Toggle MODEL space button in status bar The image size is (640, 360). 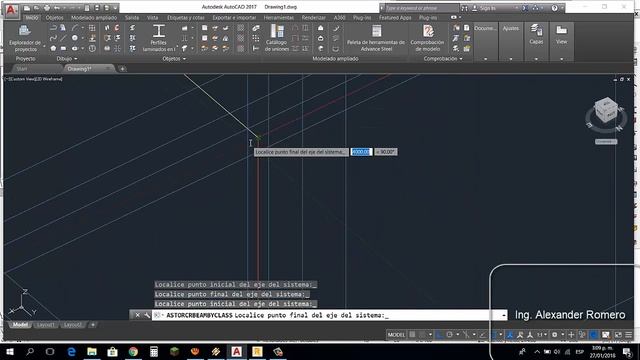[396, 335]
